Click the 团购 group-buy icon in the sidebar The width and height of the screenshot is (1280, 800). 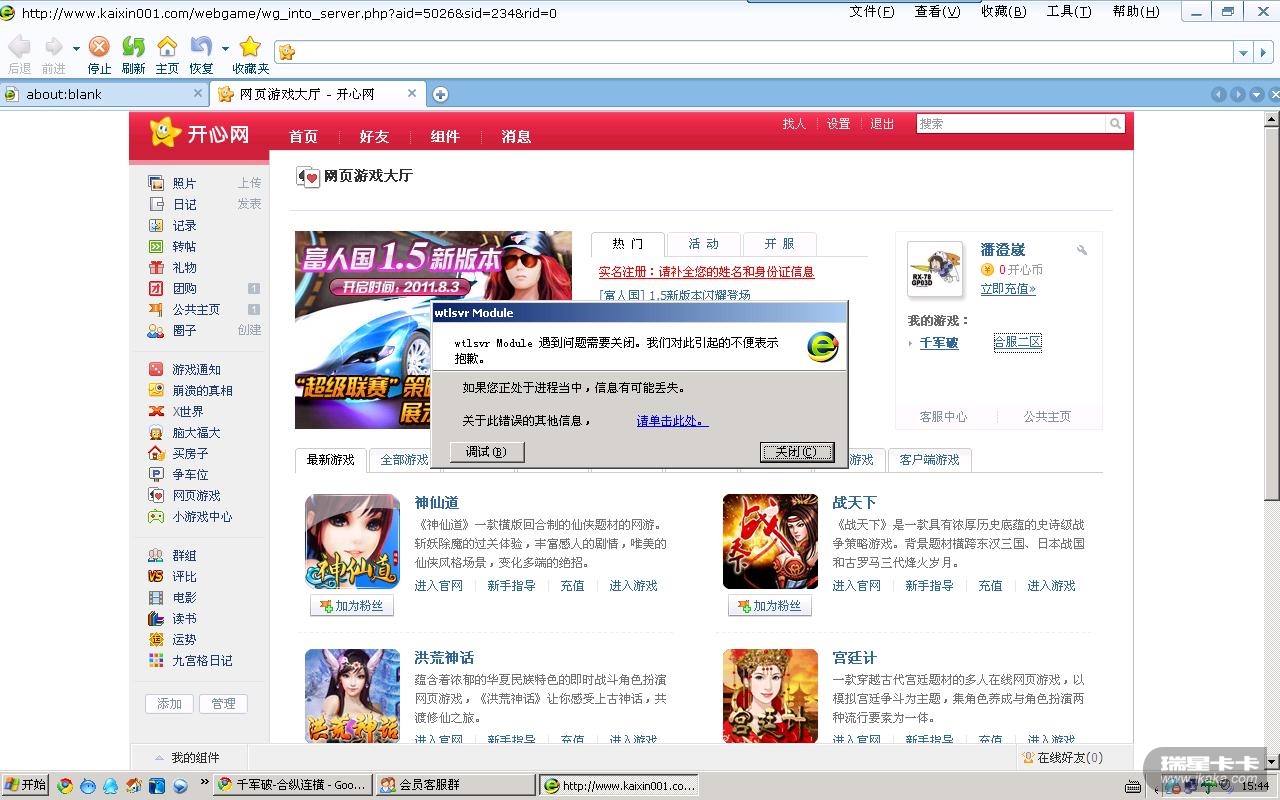click(x=156, y=288)
